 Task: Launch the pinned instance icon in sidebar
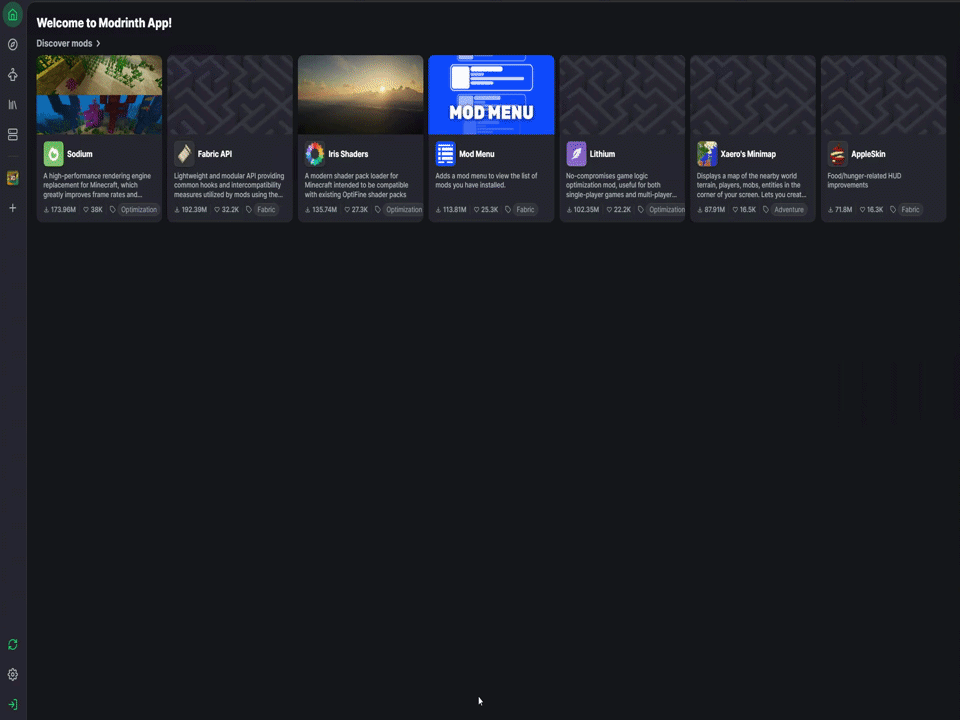pos(13,178)
